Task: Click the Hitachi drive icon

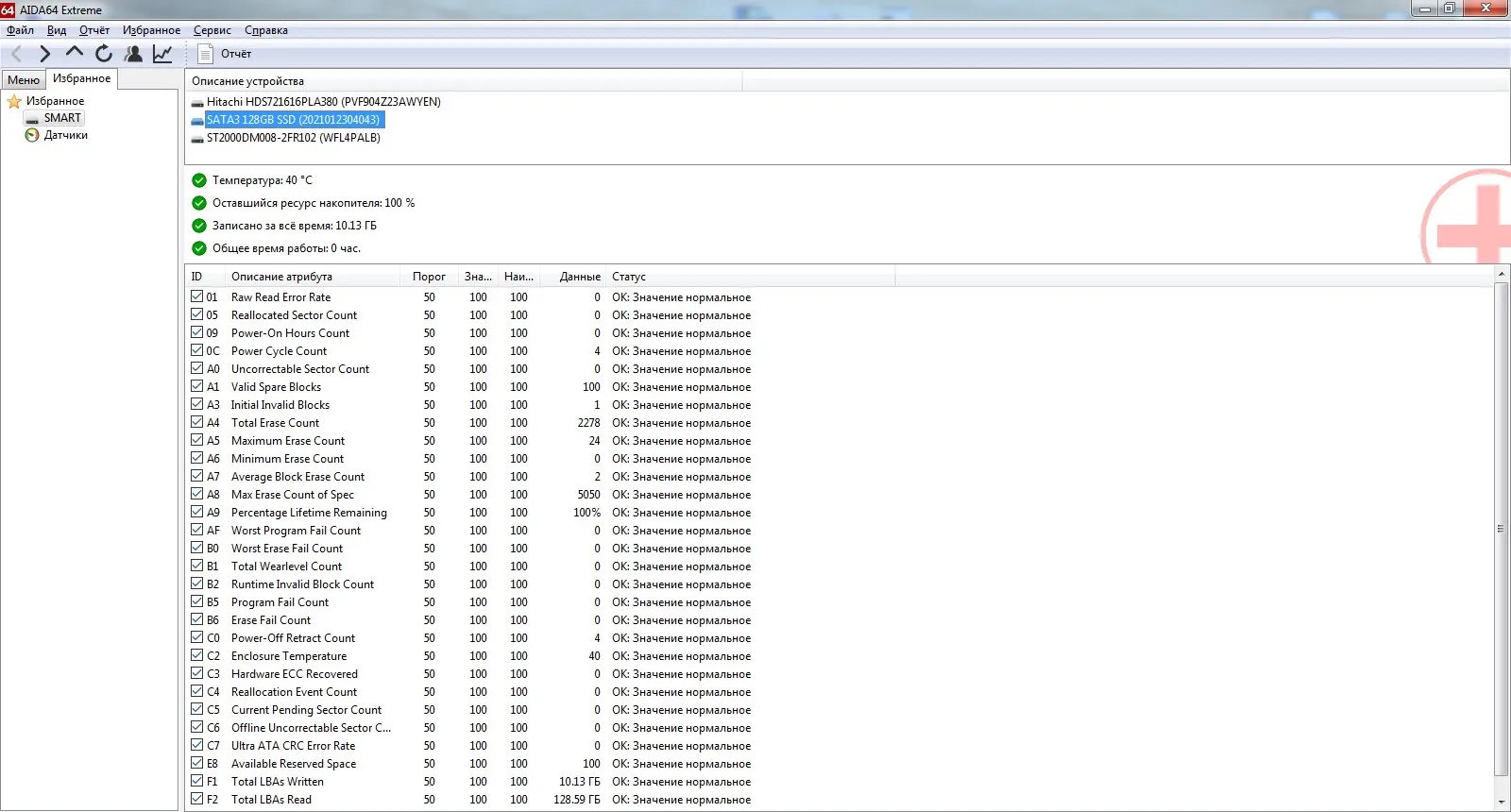Action: point(197,102)
